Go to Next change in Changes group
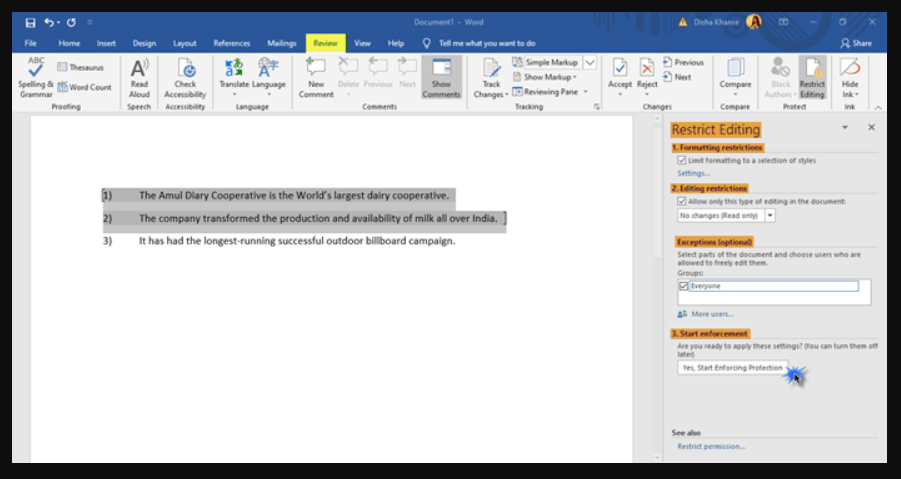The height and width of the screenshot is (479, 901). (677, 77)
